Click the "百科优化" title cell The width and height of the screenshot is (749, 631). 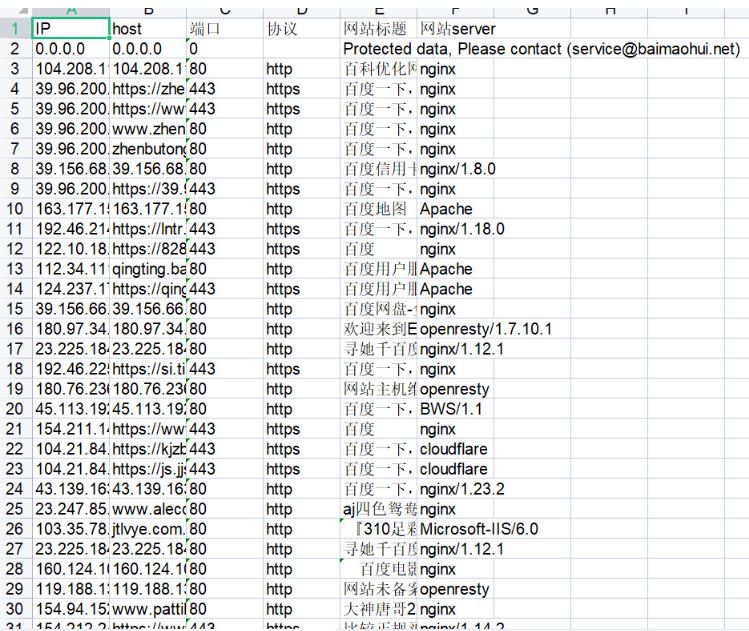point(379,69)
